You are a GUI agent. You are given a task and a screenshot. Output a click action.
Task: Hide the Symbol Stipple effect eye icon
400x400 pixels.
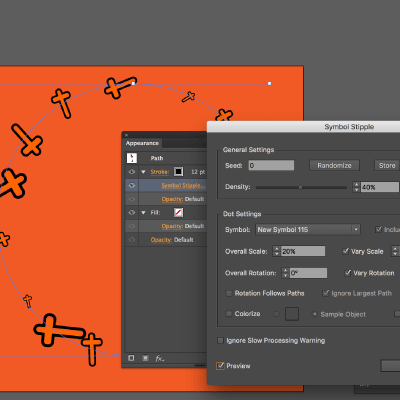click(x=132, y=185)
